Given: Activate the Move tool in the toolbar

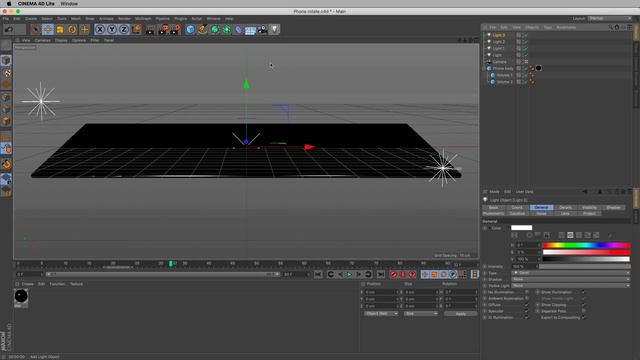Looking at the screenshot, I should click(48, 29).
